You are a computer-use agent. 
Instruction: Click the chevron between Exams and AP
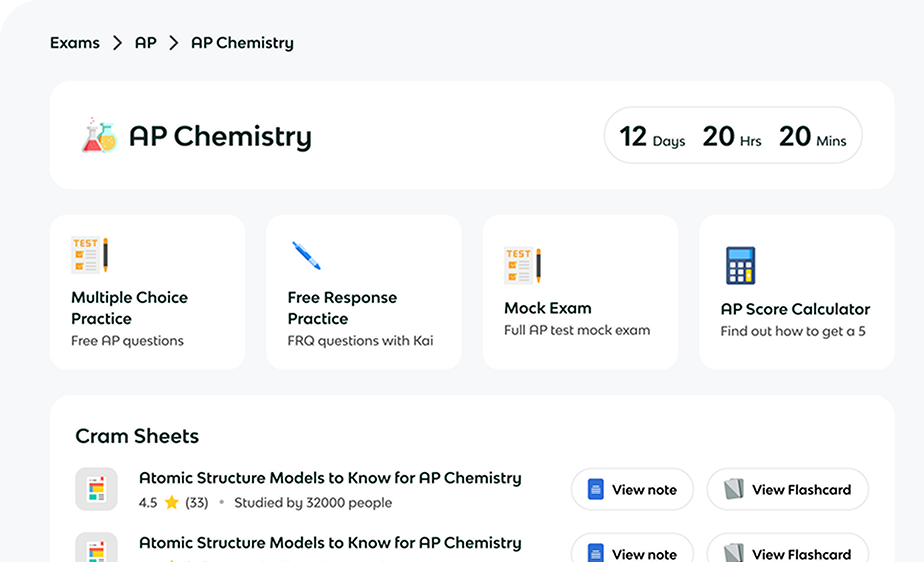coord(117,43)
